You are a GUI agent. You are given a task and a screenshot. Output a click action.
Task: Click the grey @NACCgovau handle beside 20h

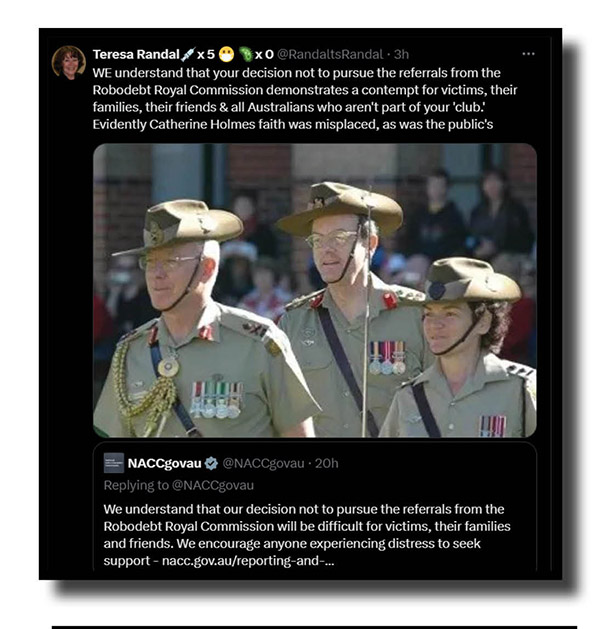[x=263, y=463]
